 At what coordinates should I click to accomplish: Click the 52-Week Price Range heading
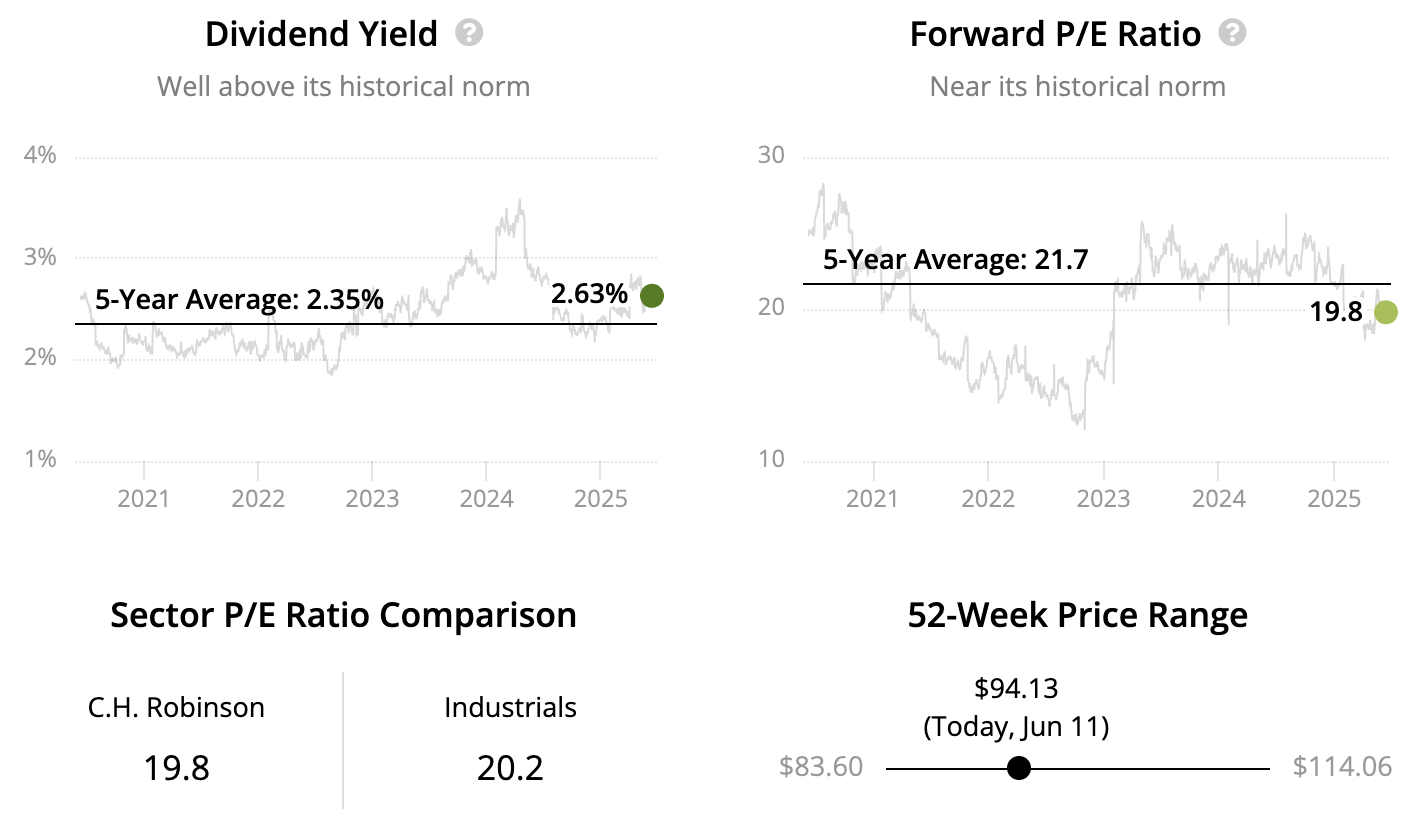coord(1077,614)
